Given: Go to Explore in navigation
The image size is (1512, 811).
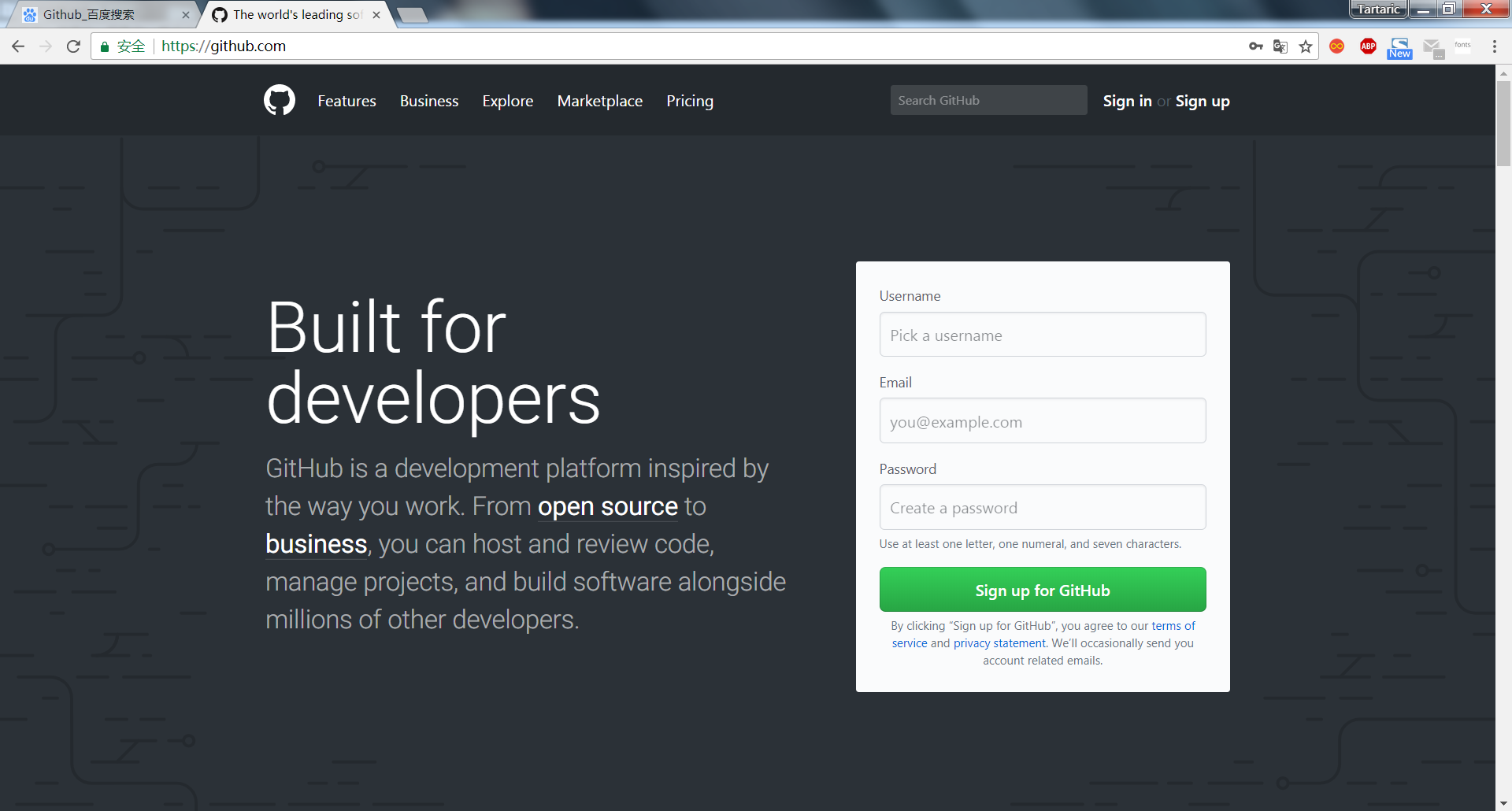Looking at the screenshot, I should coord(508,101).
